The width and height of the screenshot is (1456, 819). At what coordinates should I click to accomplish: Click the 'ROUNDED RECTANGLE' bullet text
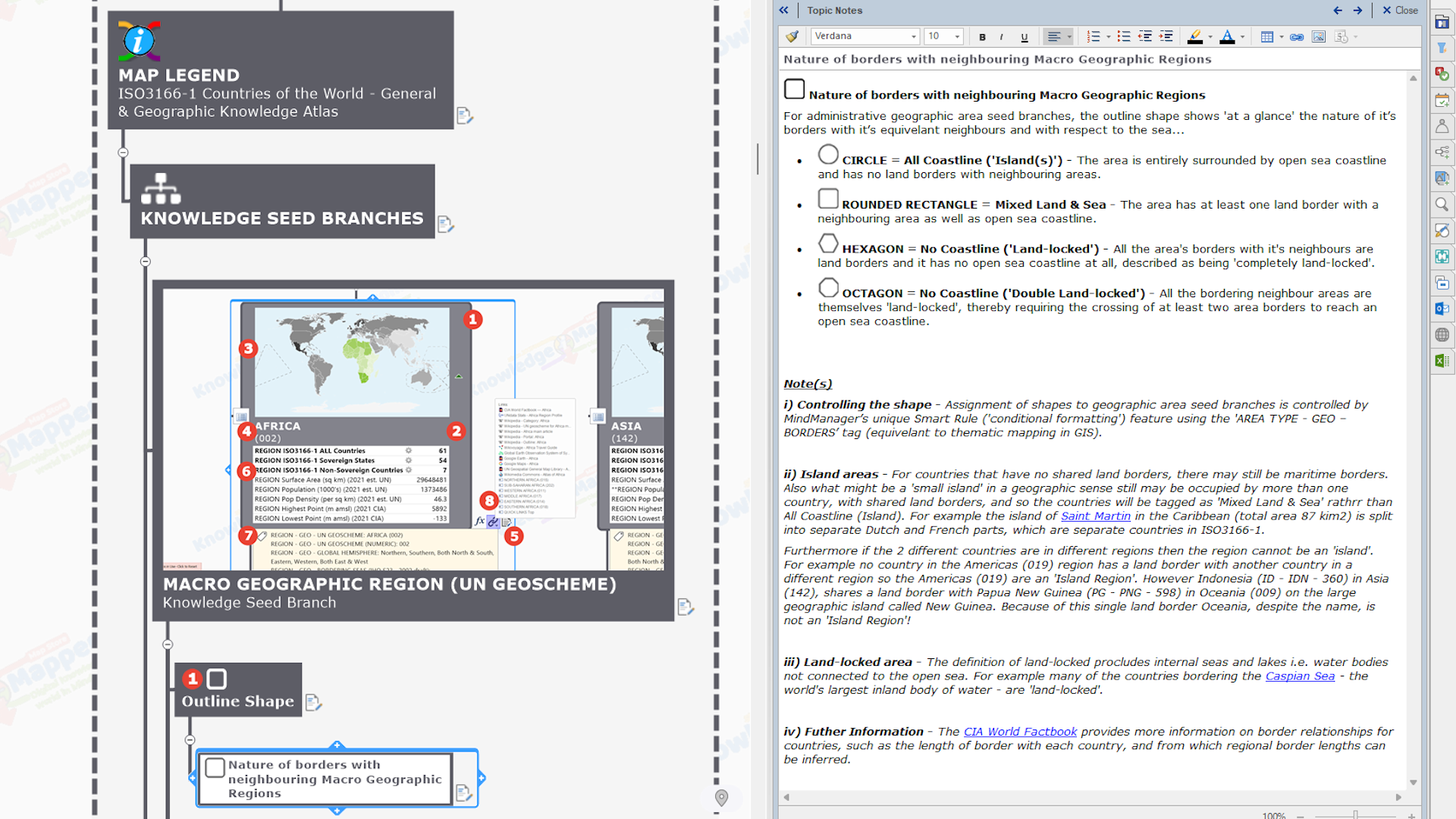(x=909, y=205)
